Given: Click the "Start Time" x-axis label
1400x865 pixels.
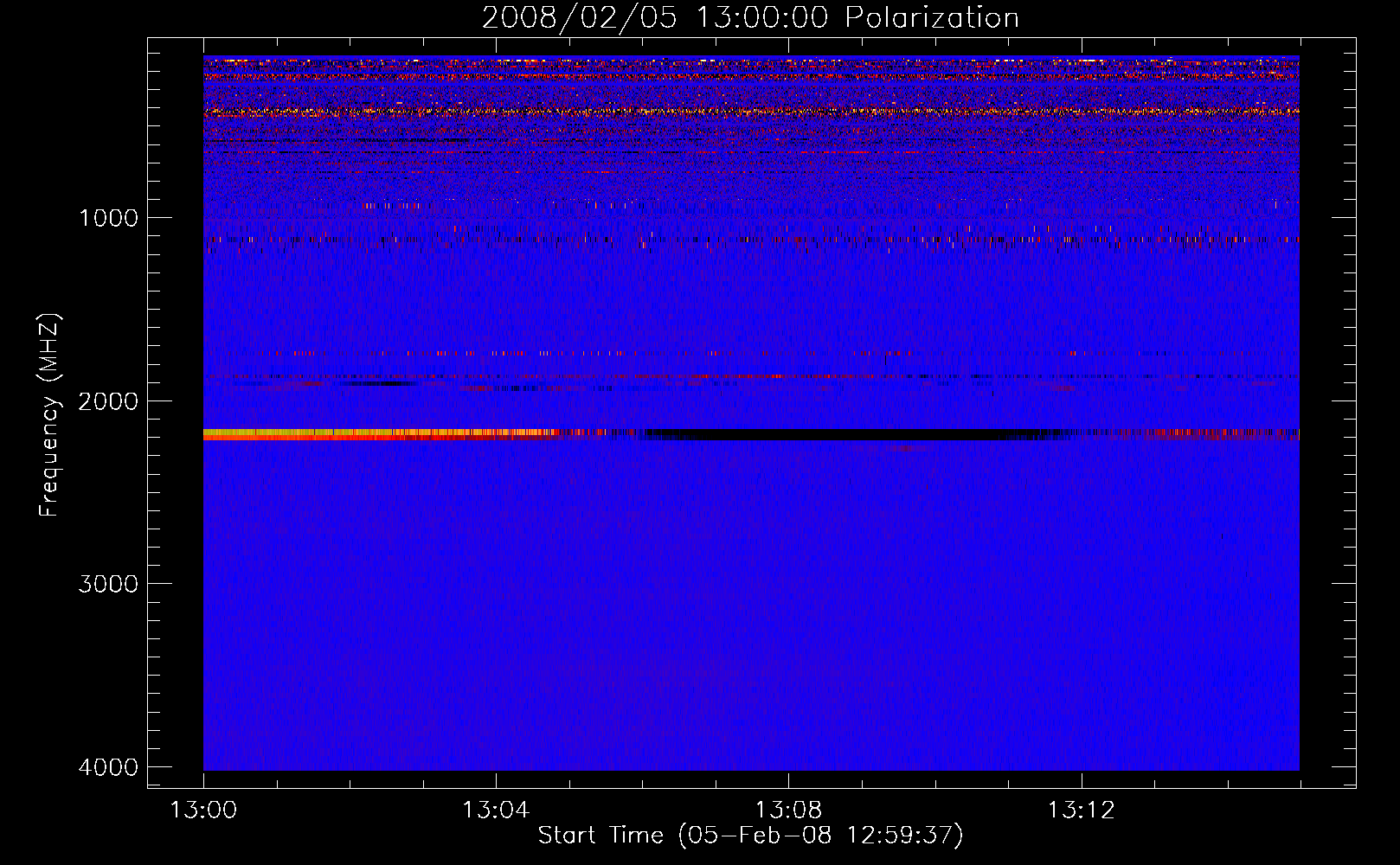Looking at the screenshot, I should coord(750,836).
